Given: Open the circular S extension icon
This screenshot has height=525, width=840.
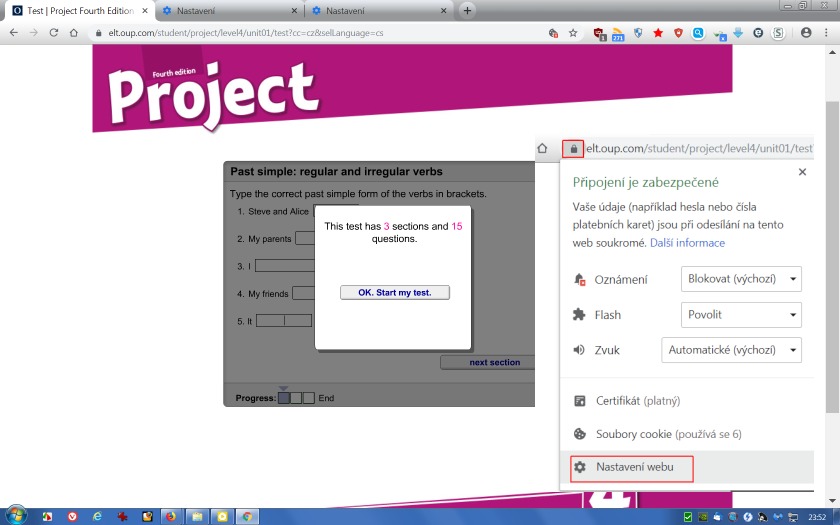Looking at the screenshot, I should click(778, 33).
